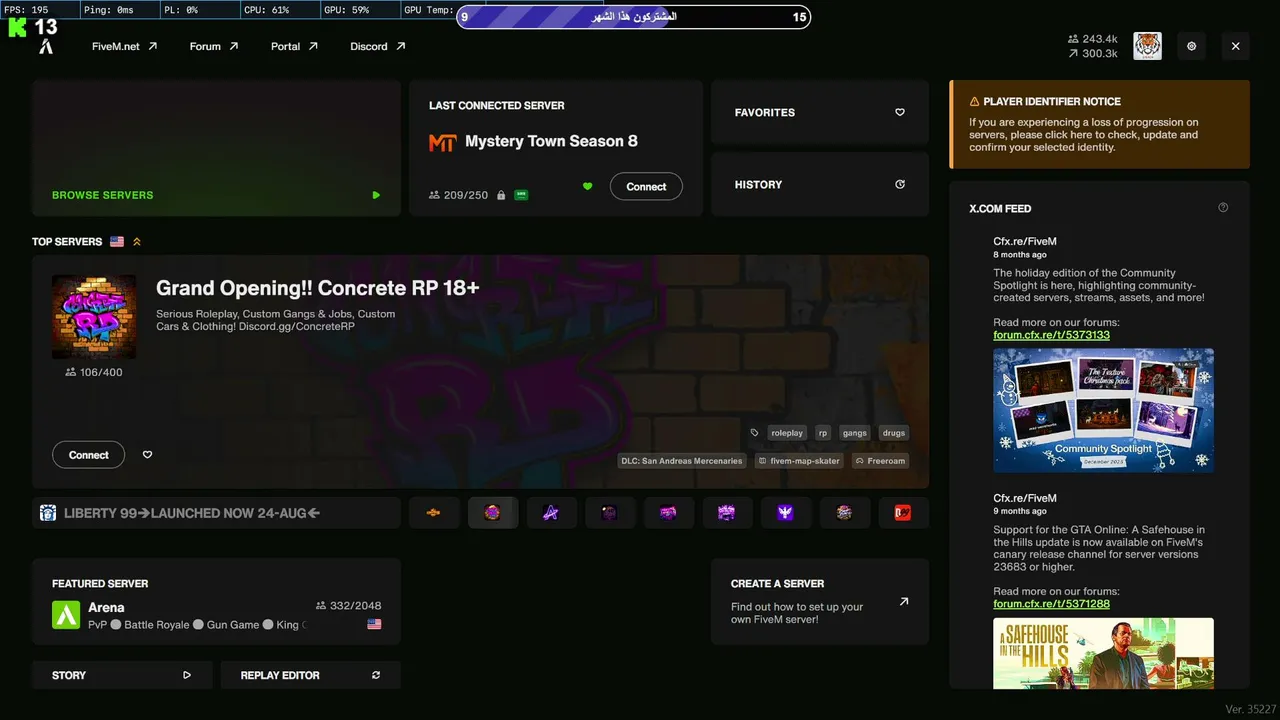This screenshot has width=1280, height=720.
Task: Click the LIBERTY 99 LAUNCHED NOW 24-AUG banner text
Action: pyautogui.click(x=192, y=513)
